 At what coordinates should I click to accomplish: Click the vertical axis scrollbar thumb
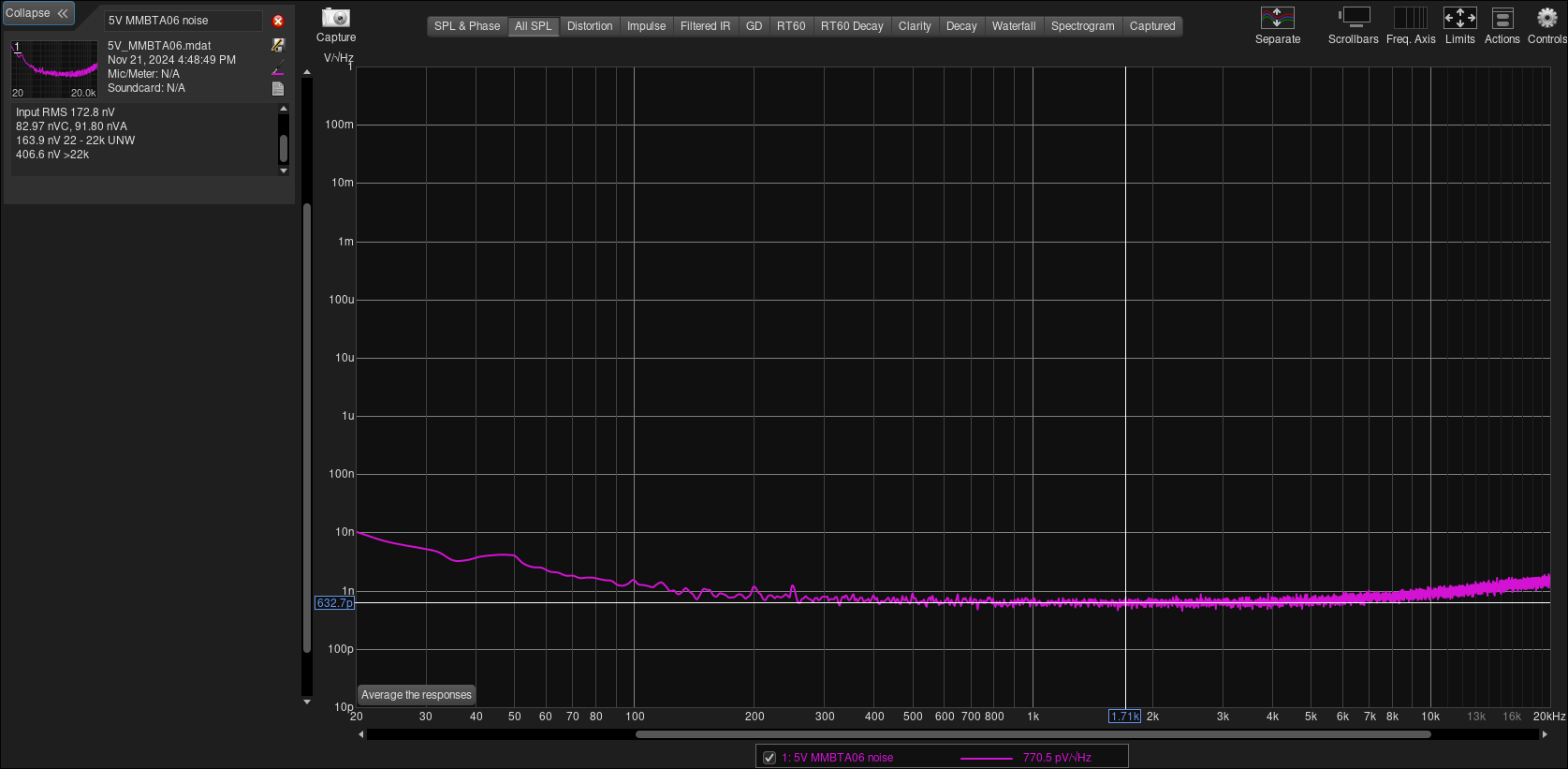click(x=306, y=427)
